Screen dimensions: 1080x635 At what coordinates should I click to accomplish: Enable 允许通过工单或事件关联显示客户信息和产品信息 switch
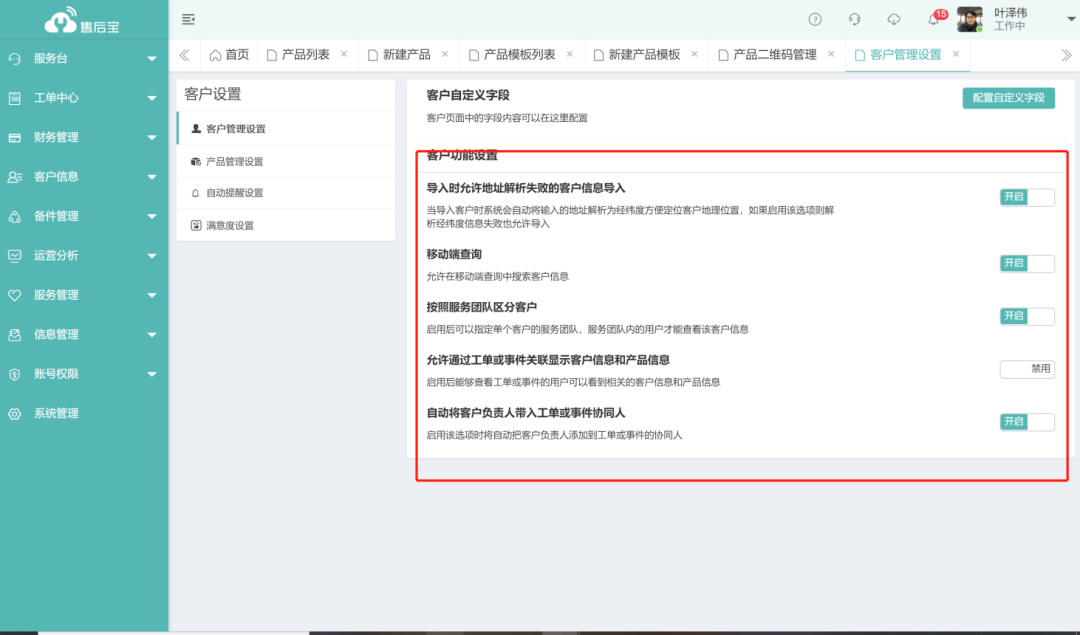tap(1027, 369)
